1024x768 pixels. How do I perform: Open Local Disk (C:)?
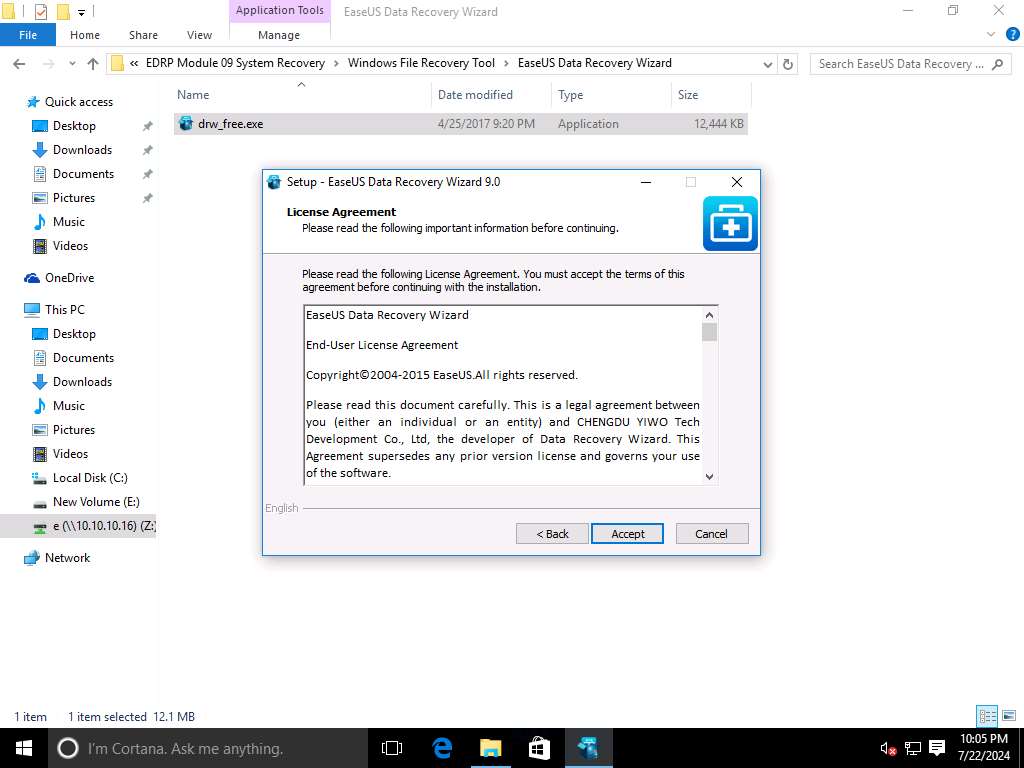(89, 478)
